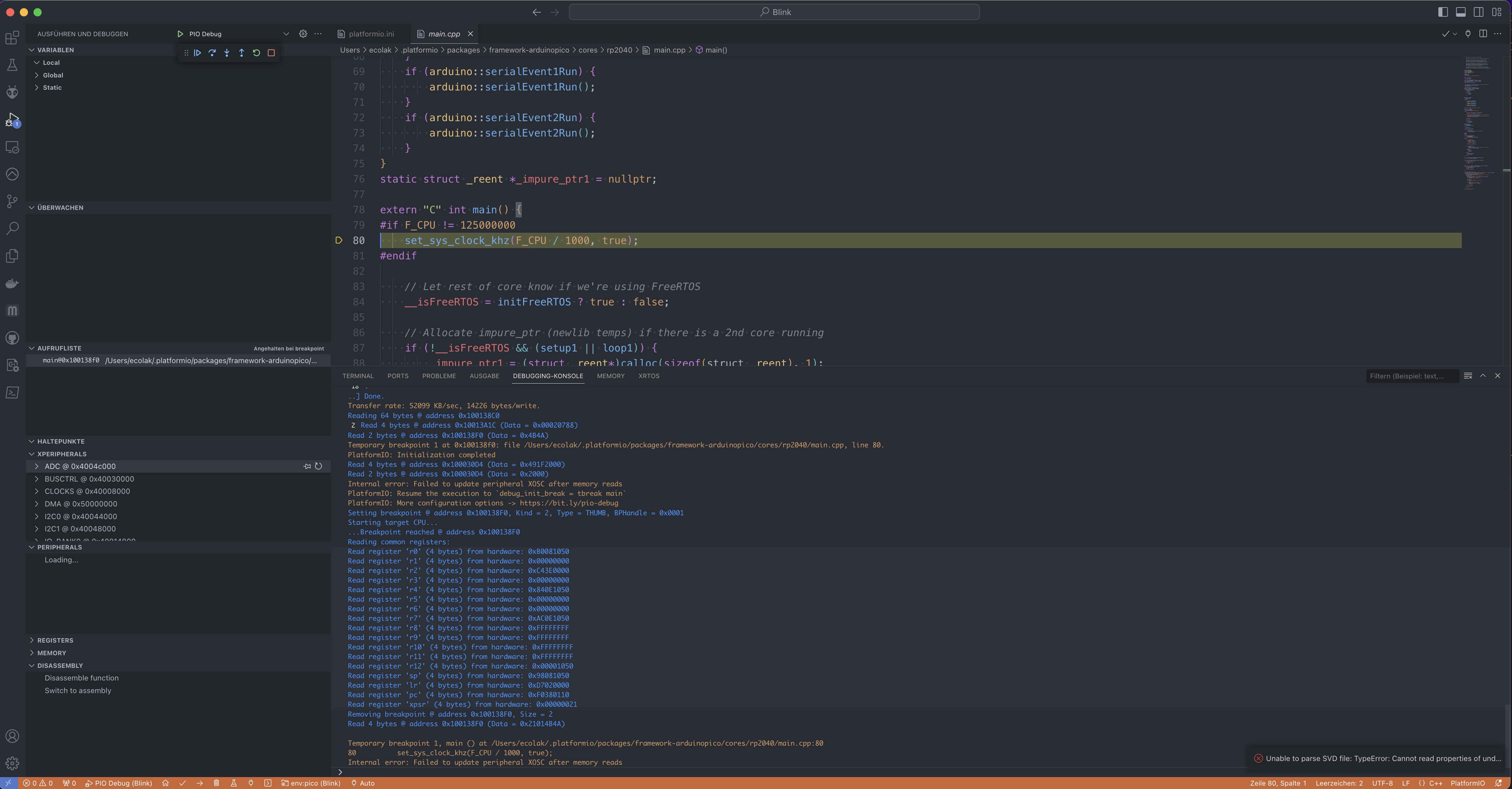Open the platformio.ini editor tab
This screenshot has height=789, width=1512.
(371, 34)
